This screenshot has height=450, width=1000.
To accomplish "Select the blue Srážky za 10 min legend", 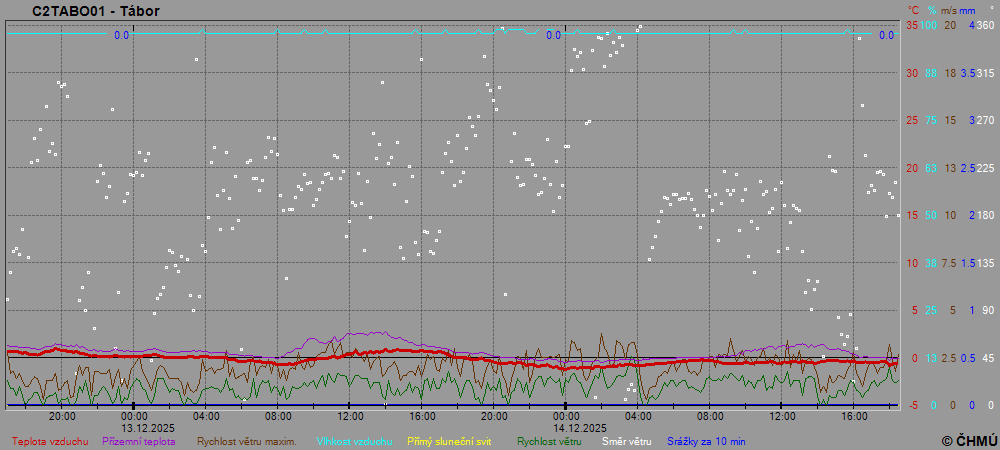I will (705, 441).
